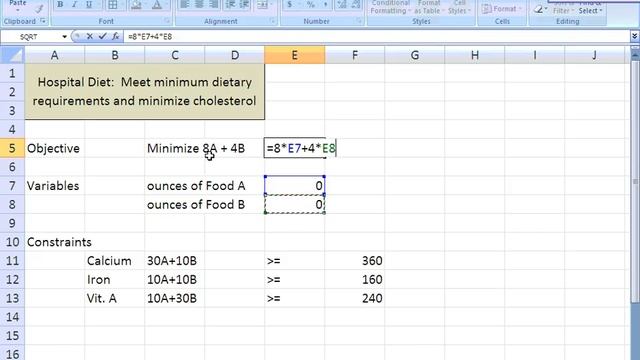Screen dimensions: 640x360
Task: Open the Paste dropdown arrow
Action: 18,9
